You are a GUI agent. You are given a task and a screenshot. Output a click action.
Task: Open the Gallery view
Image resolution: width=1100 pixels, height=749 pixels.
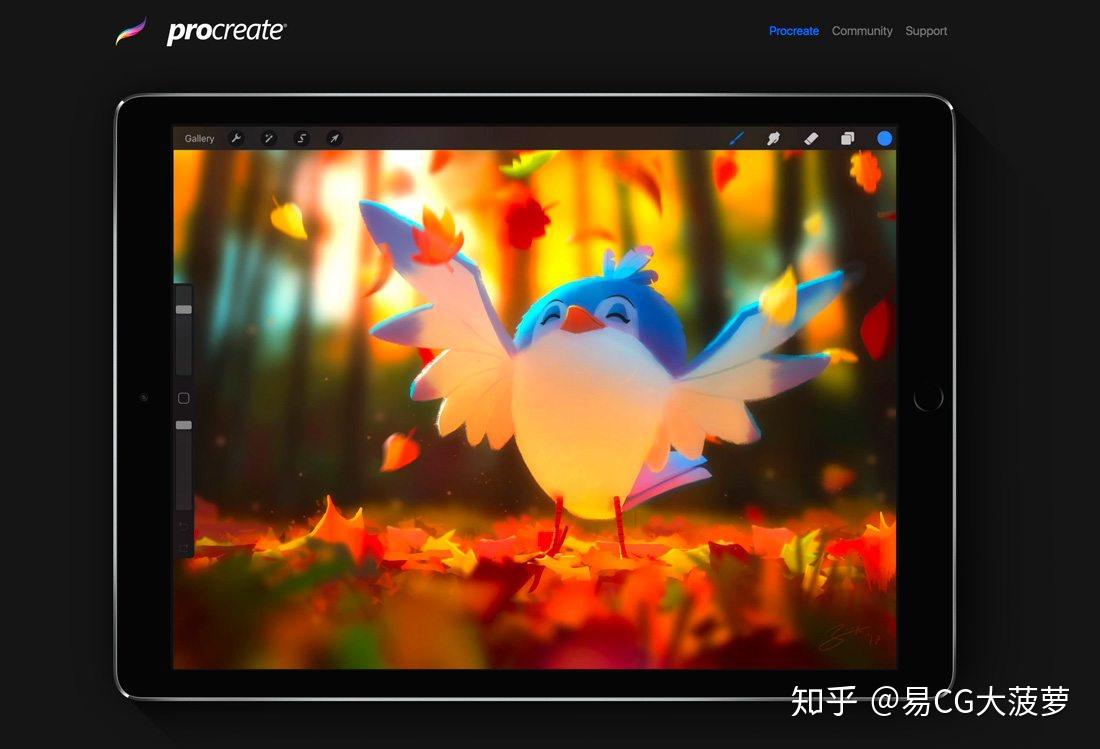tap(198, 138)
